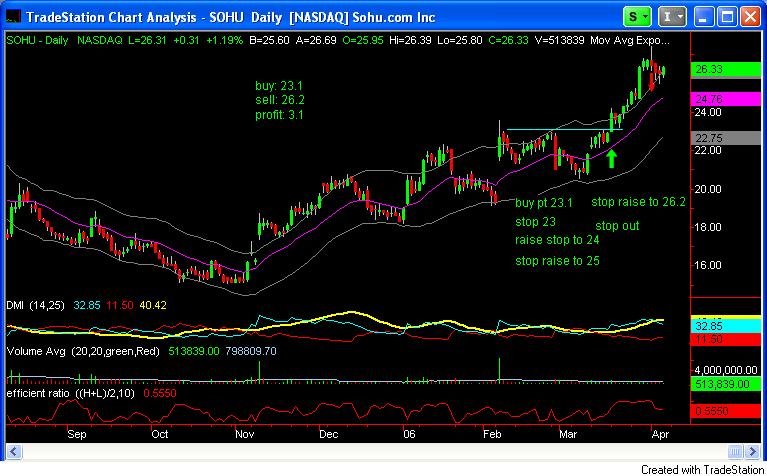Click the '+1.19%' percent change value
The image size is (767, 476).
[x=224, y=41]
